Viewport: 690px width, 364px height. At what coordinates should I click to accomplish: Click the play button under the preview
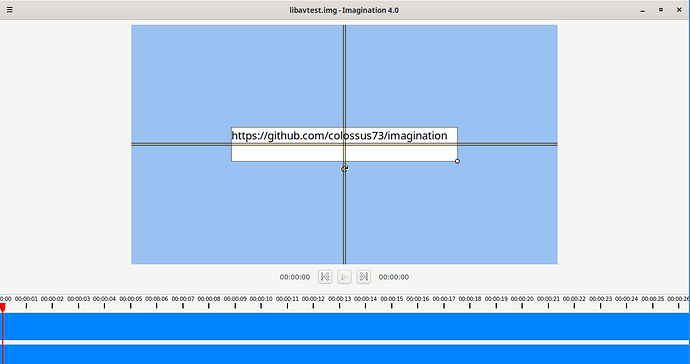click(344, 277)
